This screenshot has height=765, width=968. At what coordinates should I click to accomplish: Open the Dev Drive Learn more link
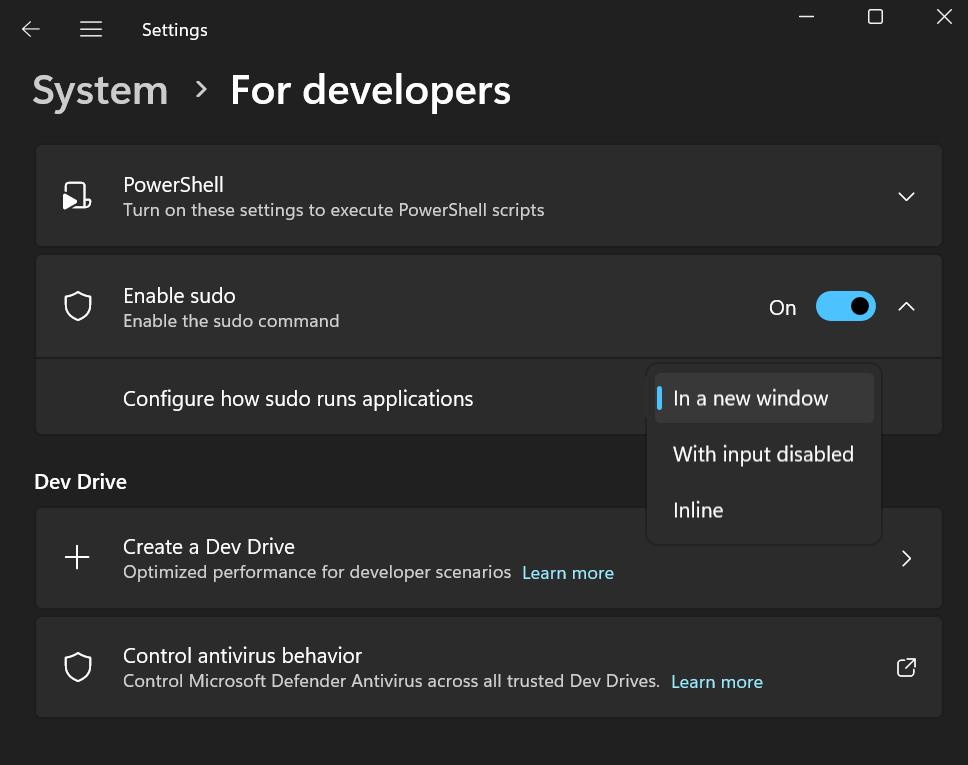click(567, 572)
